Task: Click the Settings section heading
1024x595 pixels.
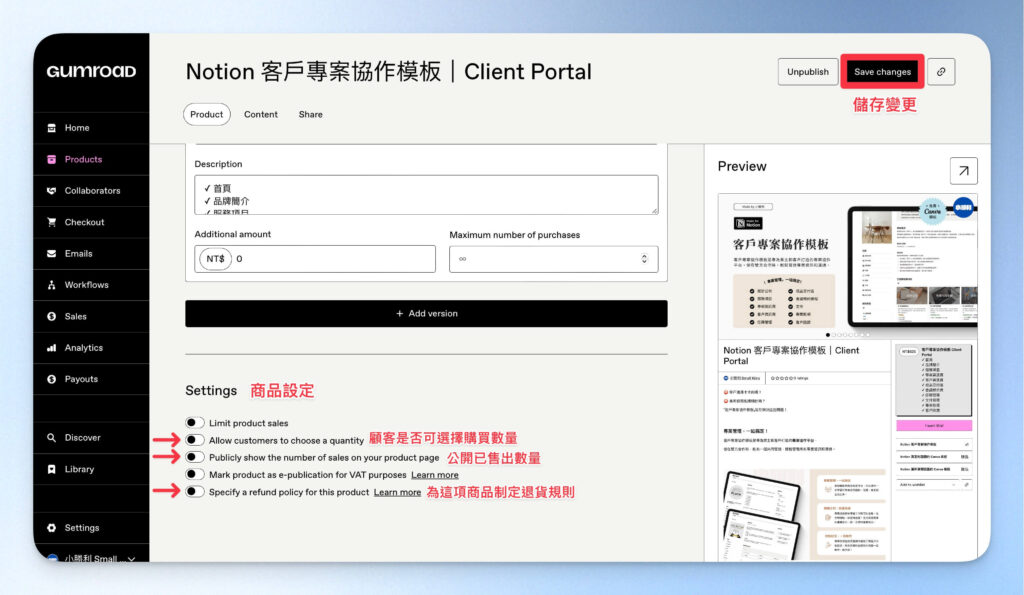Action: [211, 391]
